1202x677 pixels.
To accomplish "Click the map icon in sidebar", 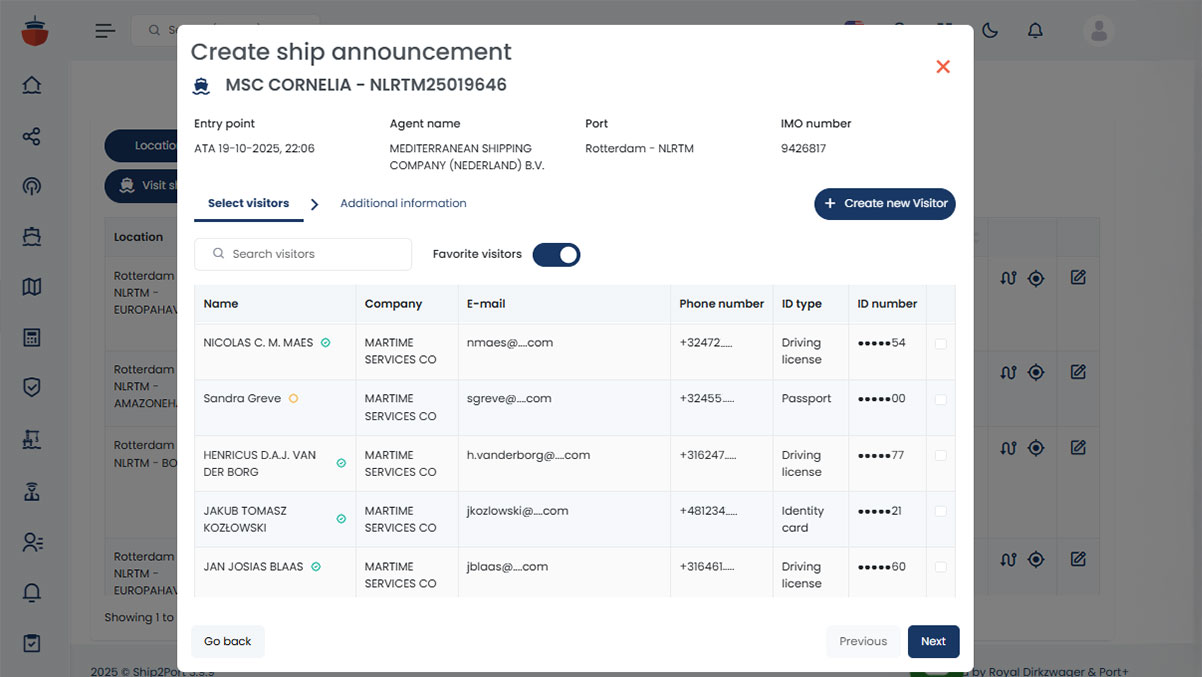I will tap(32, 287).
